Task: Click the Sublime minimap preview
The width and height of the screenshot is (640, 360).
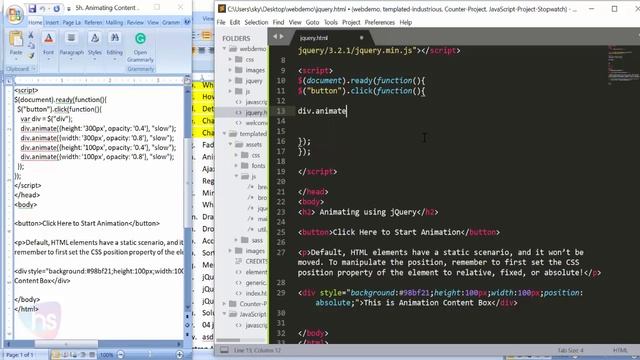Action: click(623, 65)
